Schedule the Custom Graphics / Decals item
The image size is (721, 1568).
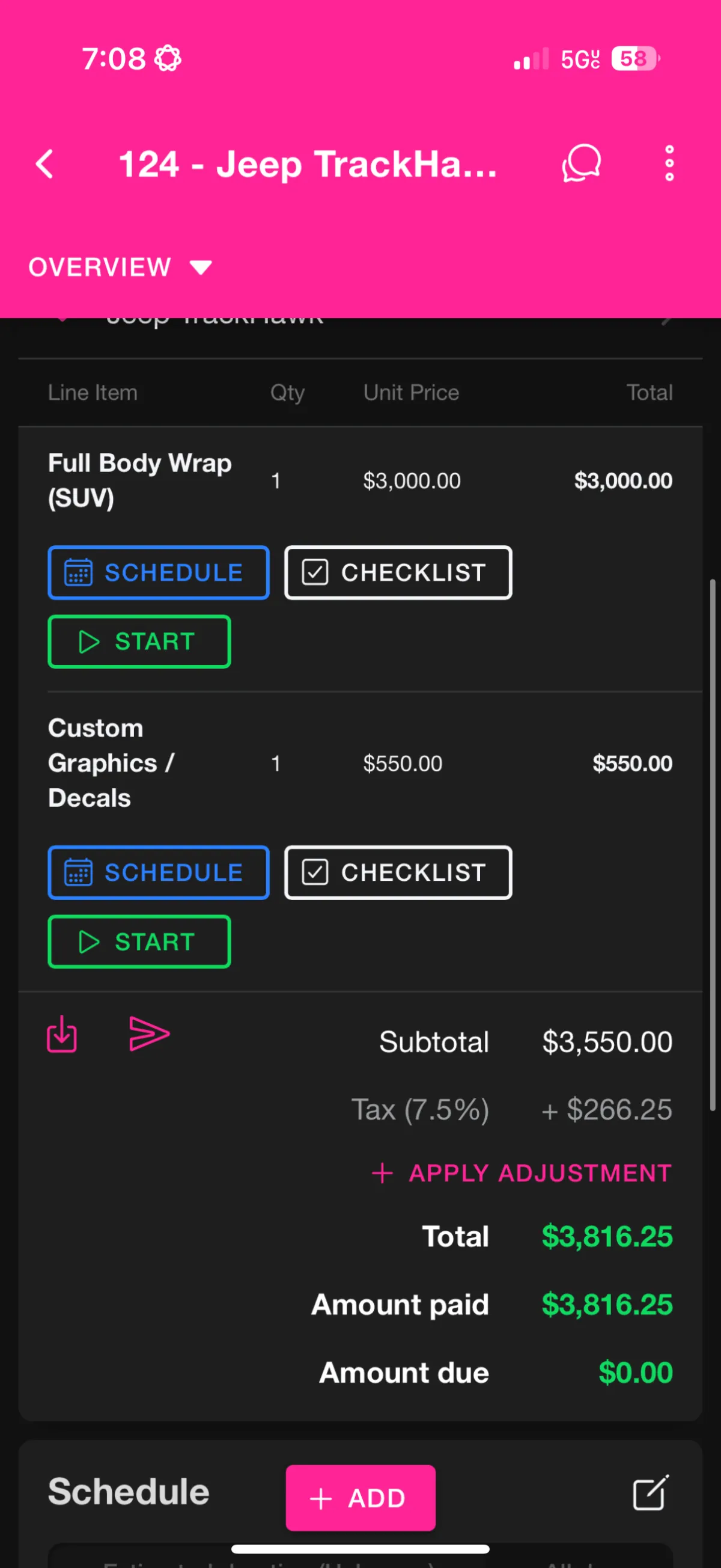point(158,872)
